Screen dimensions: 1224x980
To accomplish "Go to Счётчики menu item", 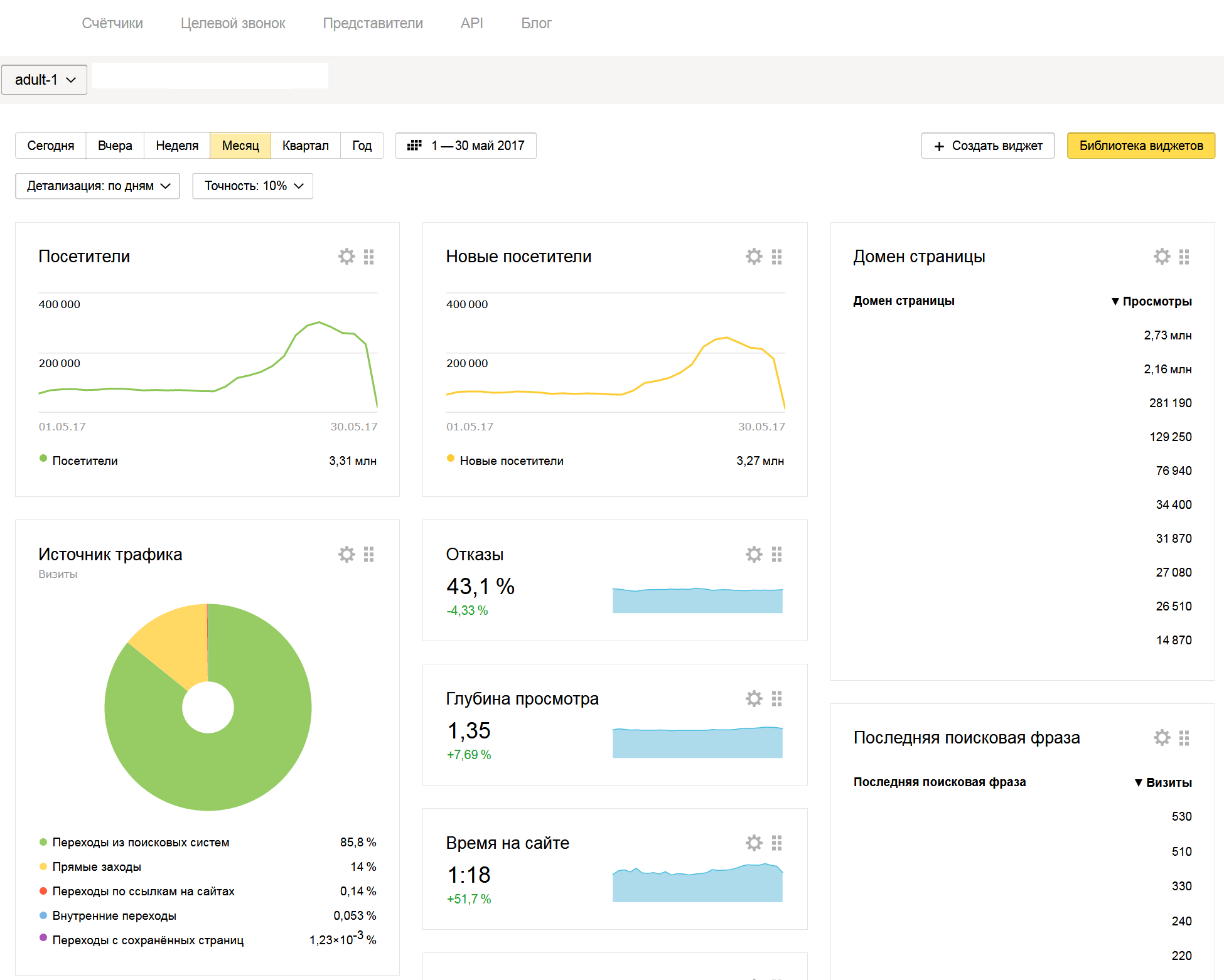I will 112,23.
